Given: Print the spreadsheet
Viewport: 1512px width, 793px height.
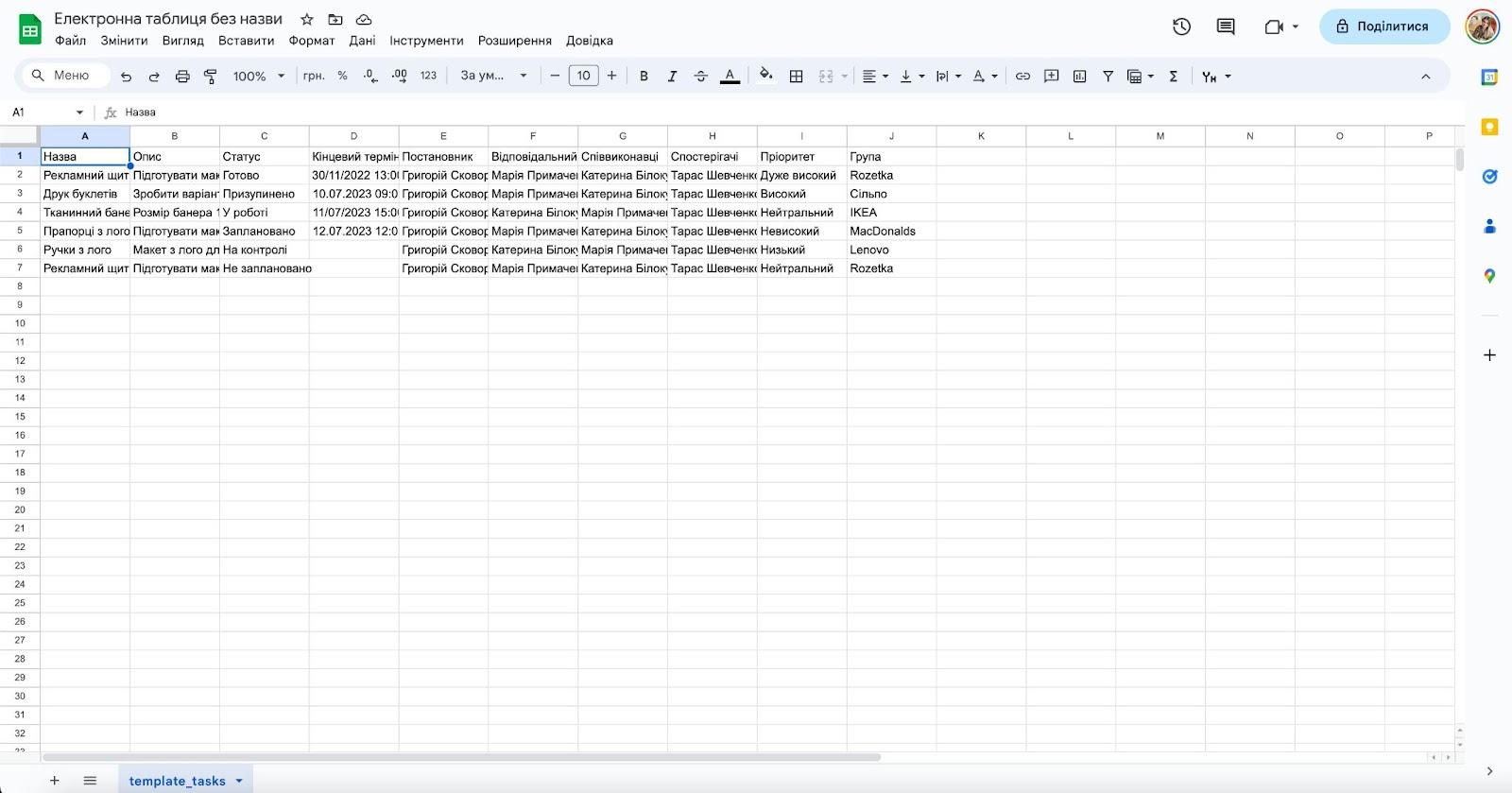Looking at the screenshot, I should pos(182,77).
